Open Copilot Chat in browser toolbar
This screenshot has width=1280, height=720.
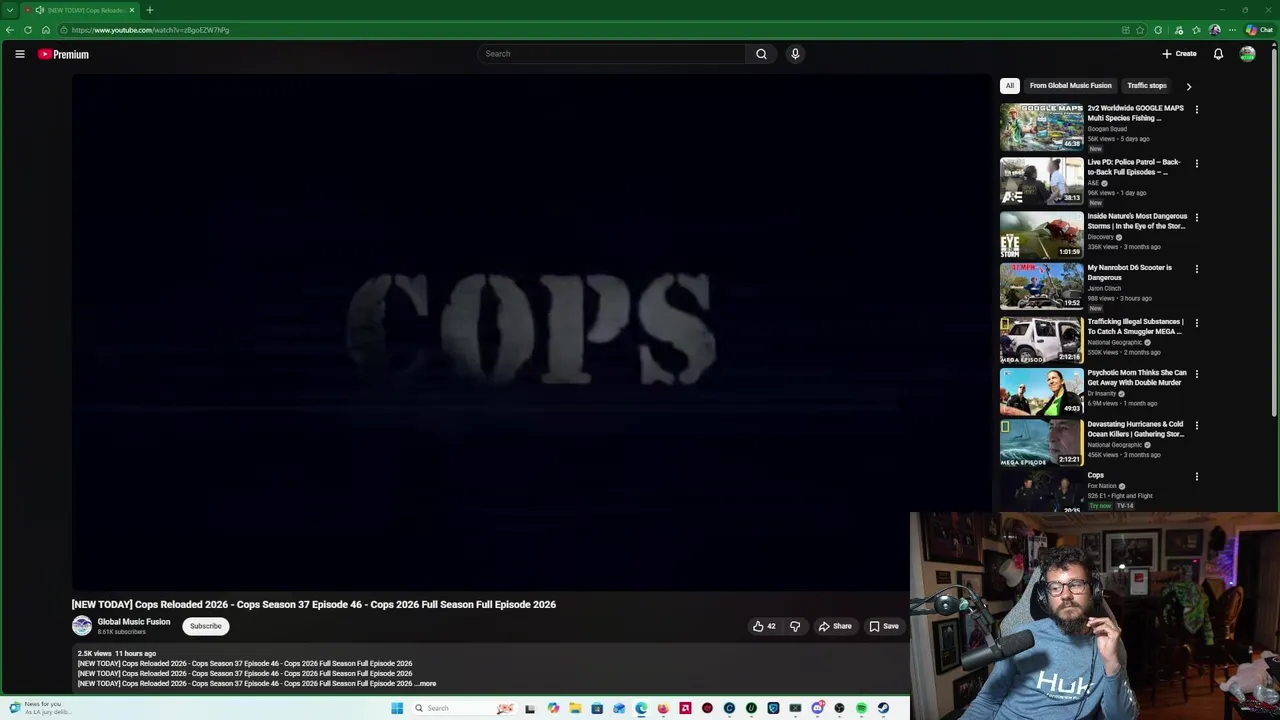[x=1259, y=30]
